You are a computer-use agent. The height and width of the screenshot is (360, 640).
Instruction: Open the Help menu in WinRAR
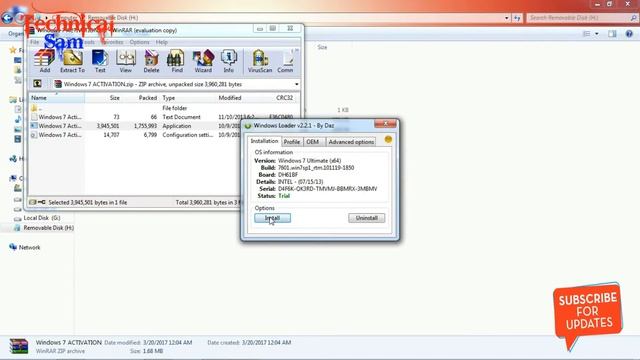click(162, 42)
